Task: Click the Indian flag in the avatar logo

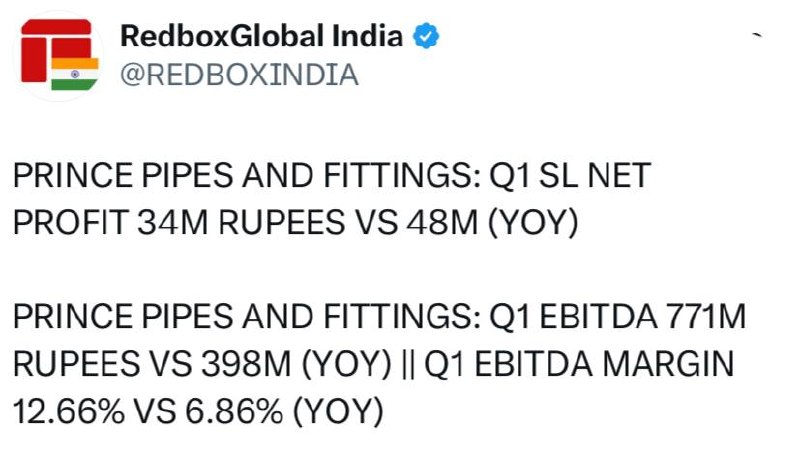Action: (x=74, y=74)
